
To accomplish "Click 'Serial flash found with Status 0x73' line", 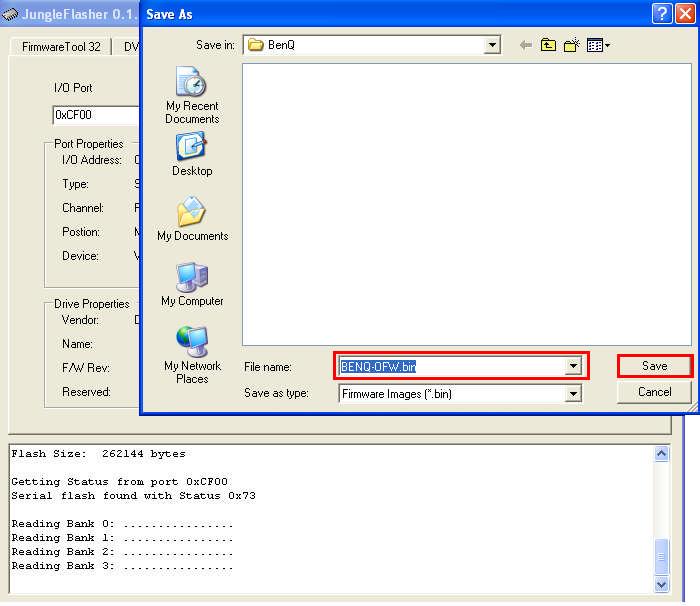I will 133,496.
